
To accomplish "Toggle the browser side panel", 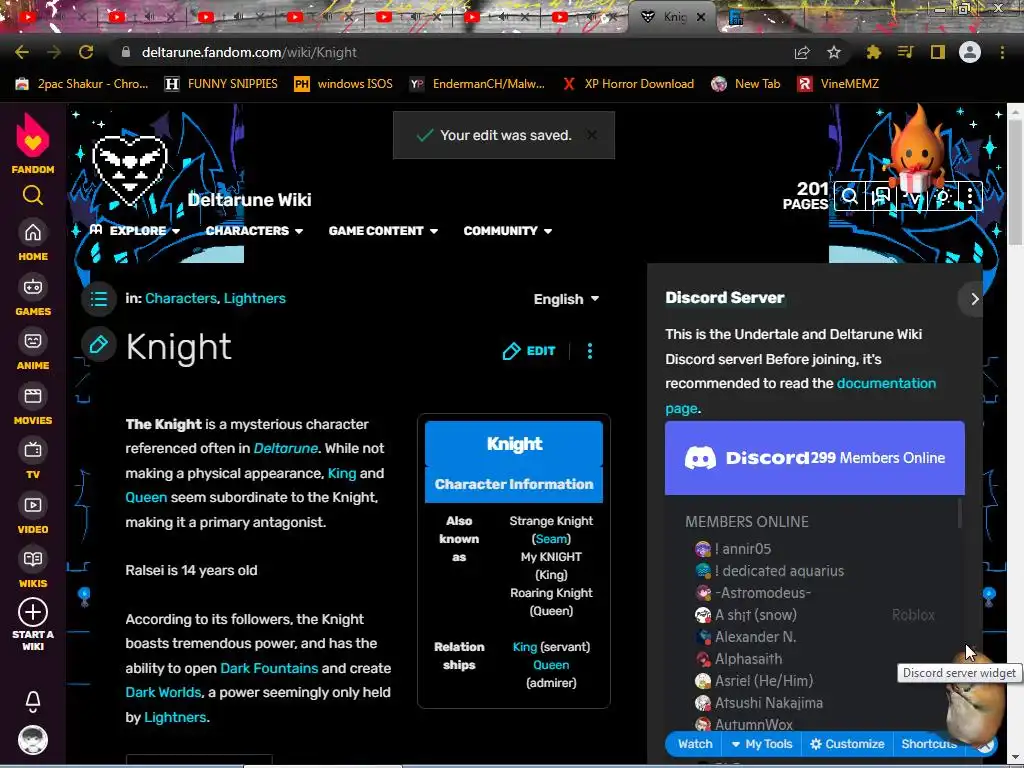I will point(938,52).
